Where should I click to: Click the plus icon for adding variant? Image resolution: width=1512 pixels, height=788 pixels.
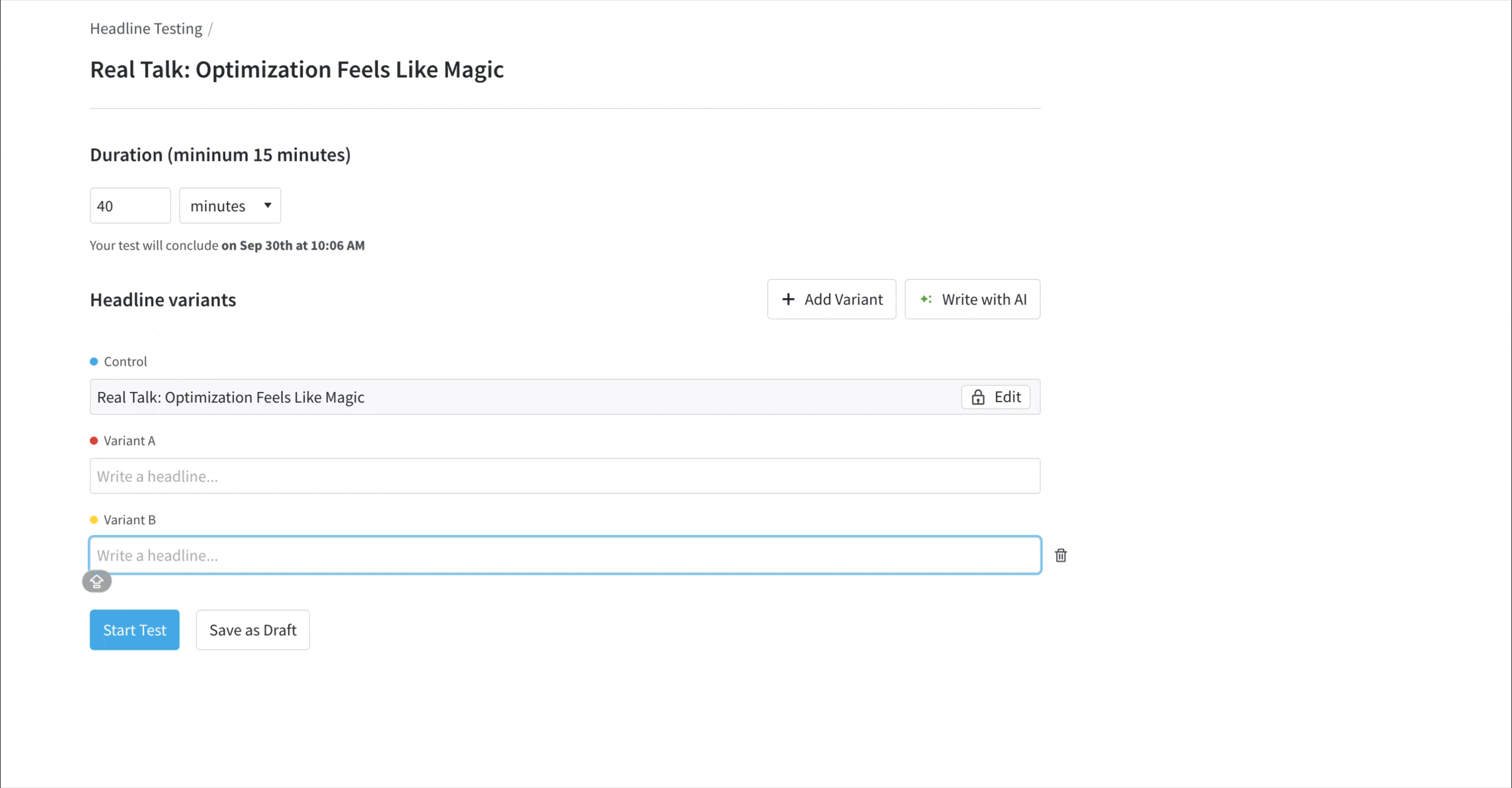[788, 300]
